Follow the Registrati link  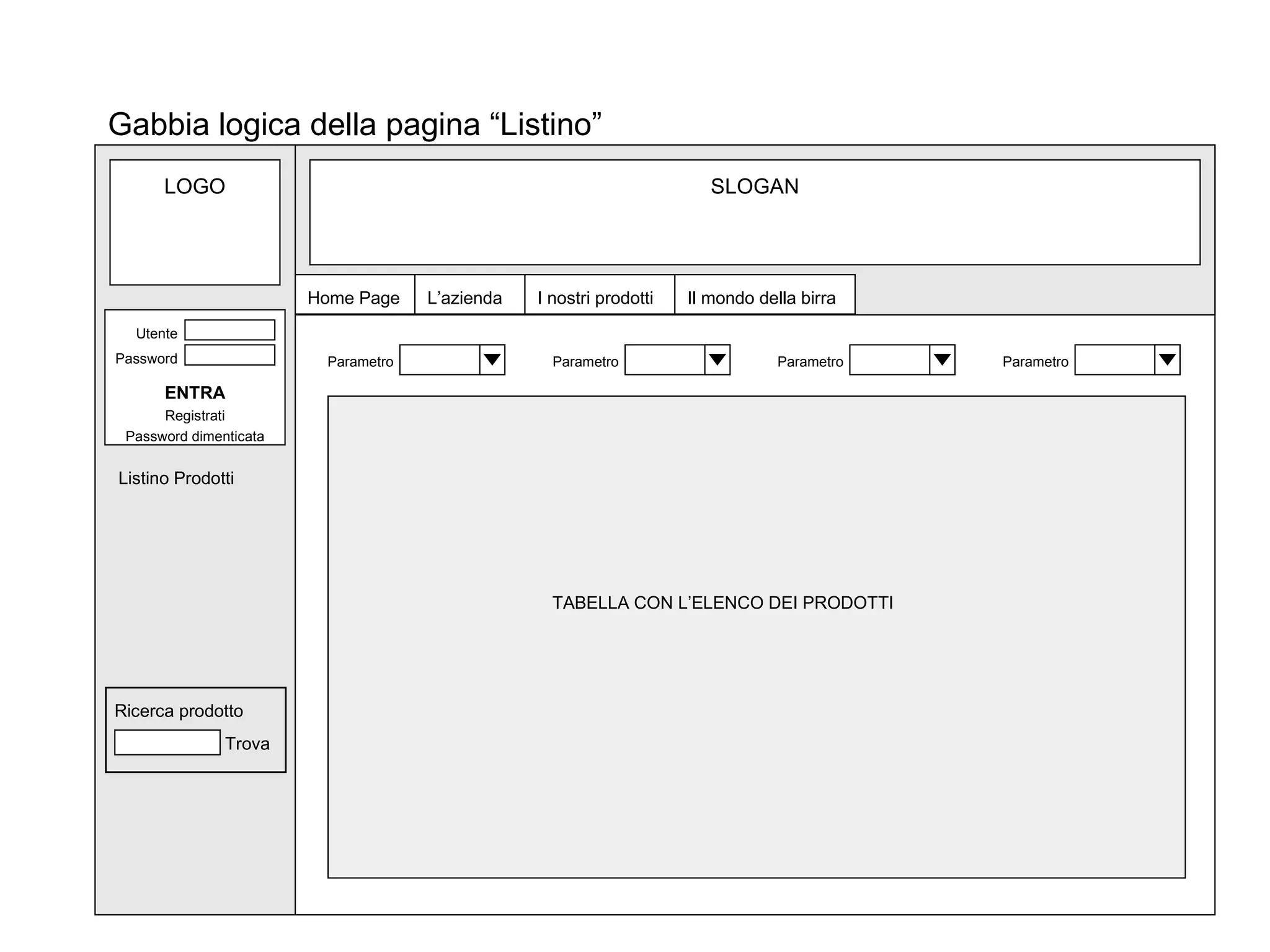click(195, 416)
